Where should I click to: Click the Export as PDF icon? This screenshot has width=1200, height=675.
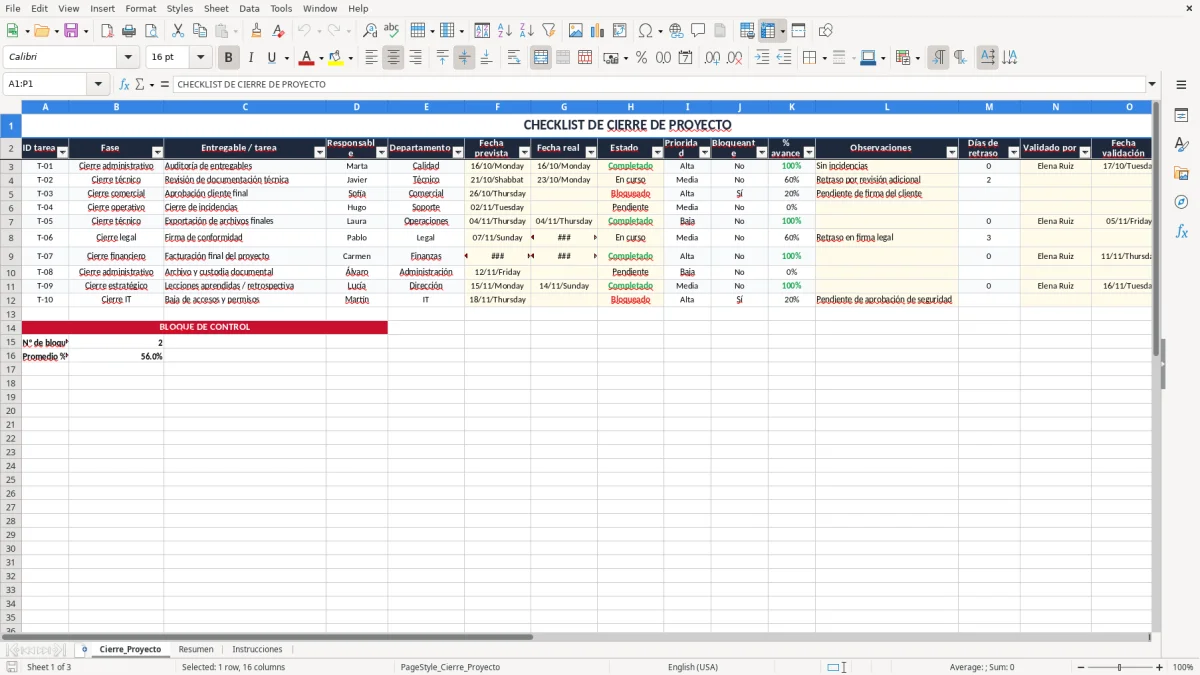tap(107, 31)
